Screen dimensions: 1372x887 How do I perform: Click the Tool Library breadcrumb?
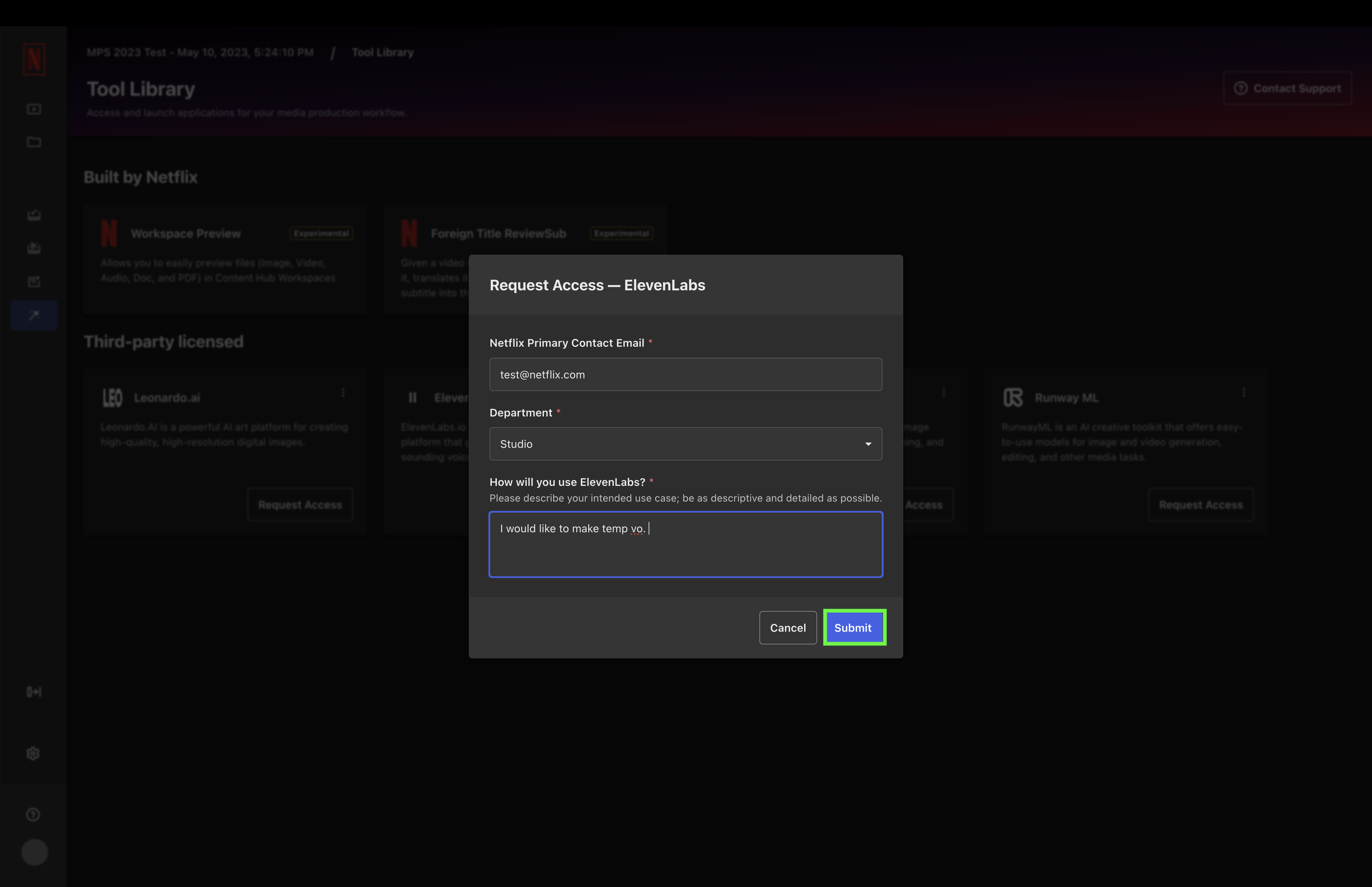[x=383, y=52]
